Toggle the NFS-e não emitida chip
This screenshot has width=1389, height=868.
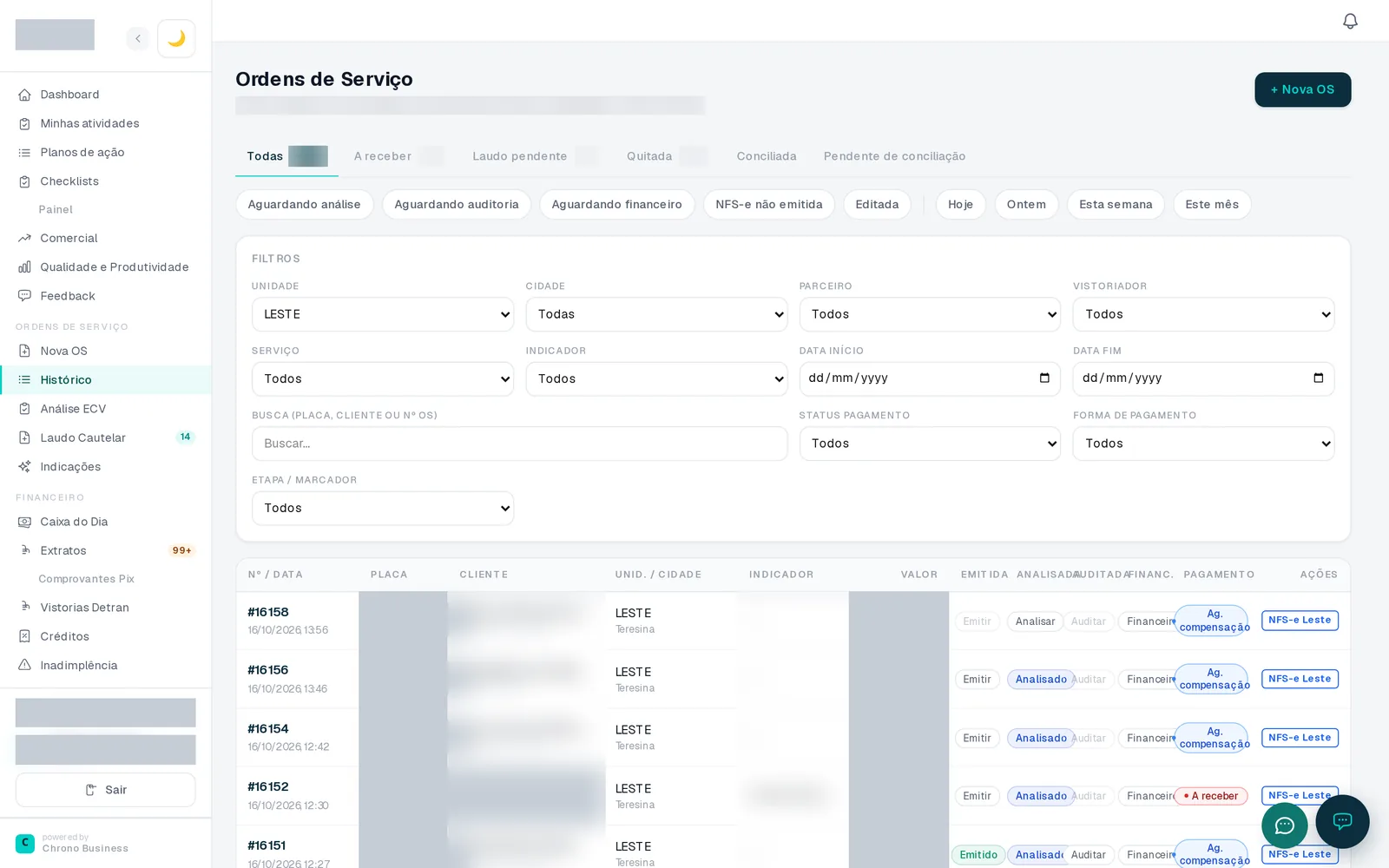click(x=769, y=205)
